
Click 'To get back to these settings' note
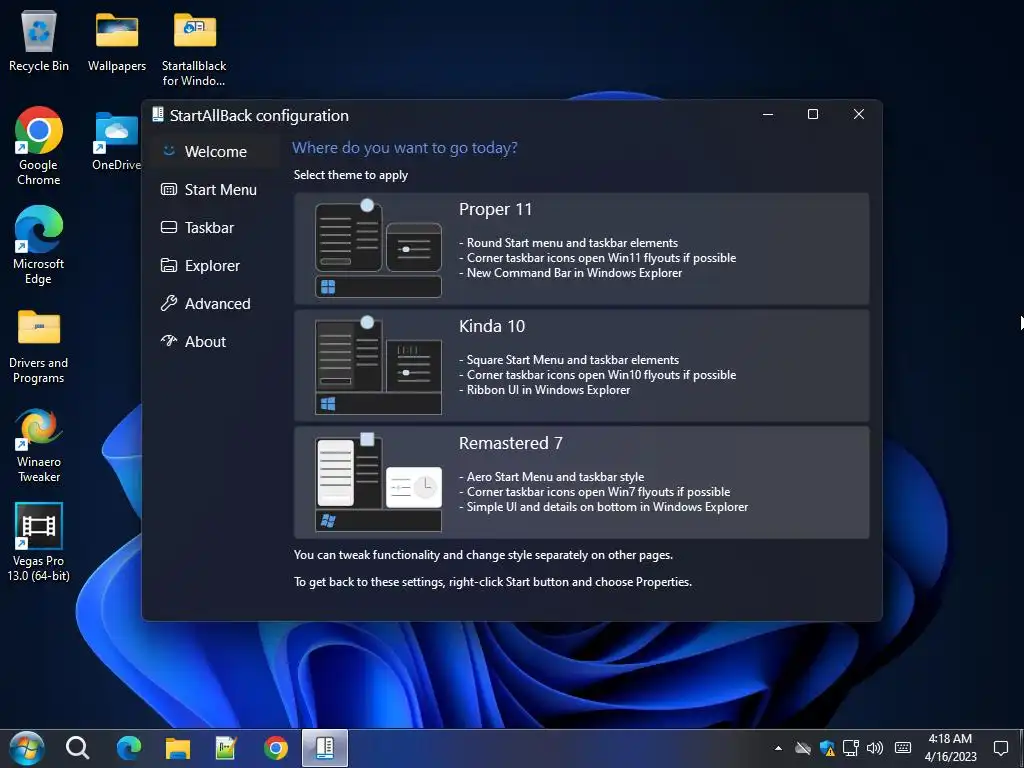(x=492, y=582)
